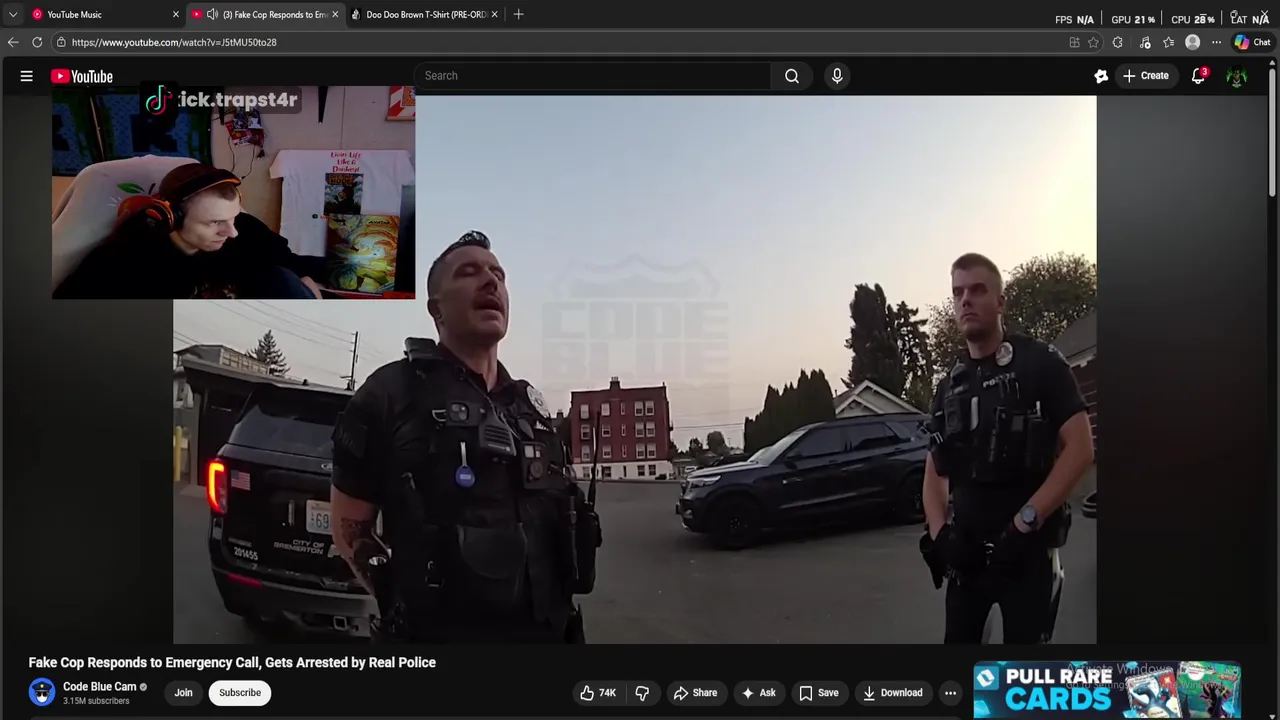Screen dimensions: 1280x720
Task: Click the CPU 28% overlay readout
Action: point(1193,19)
